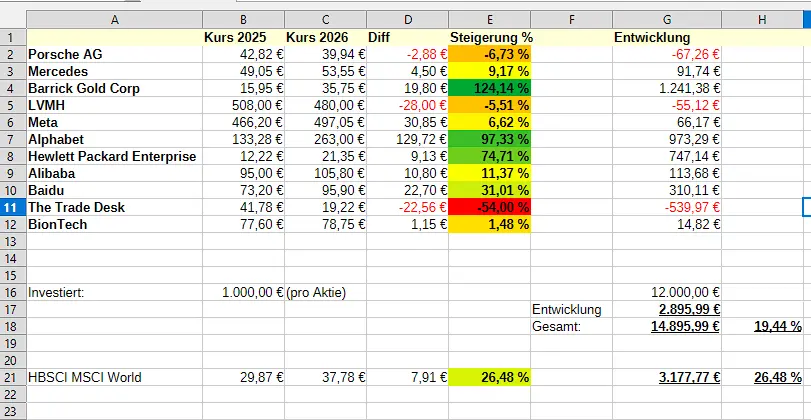811x420 pixels.
Task: Select row 11 header
Action: point(12,207)
